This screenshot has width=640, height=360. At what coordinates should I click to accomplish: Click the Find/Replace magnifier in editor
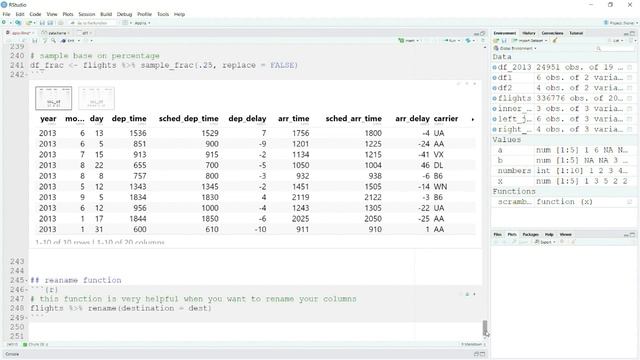pos(53,41)
